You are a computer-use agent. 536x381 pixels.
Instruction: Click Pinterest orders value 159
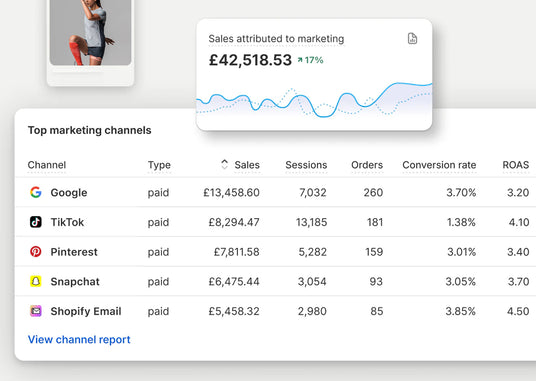[x=374, y=252]
